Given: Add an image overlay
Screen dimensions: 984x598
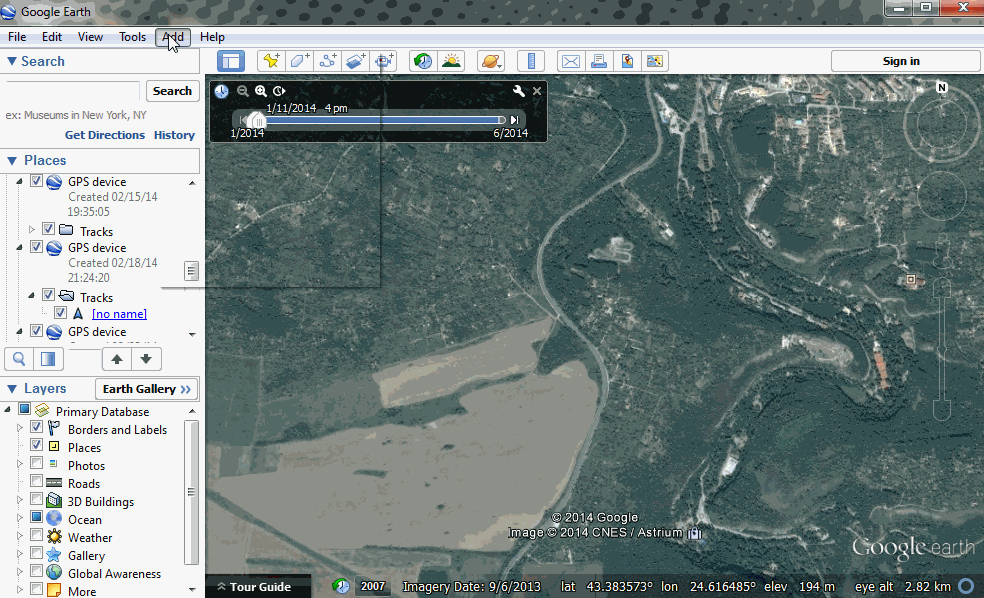Looking at the screenshot, I should coord(356,61).
